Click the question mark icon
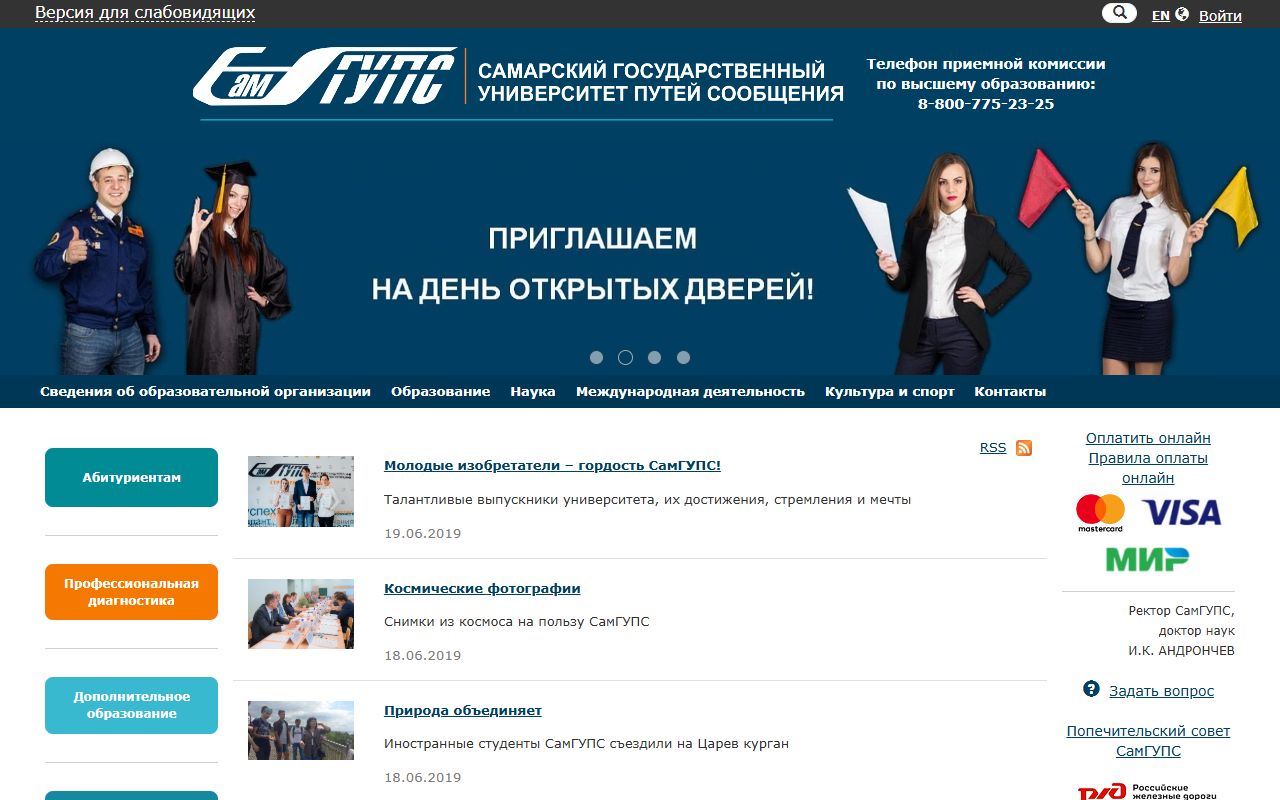Screen dimensions: 1280x800 1091,689
